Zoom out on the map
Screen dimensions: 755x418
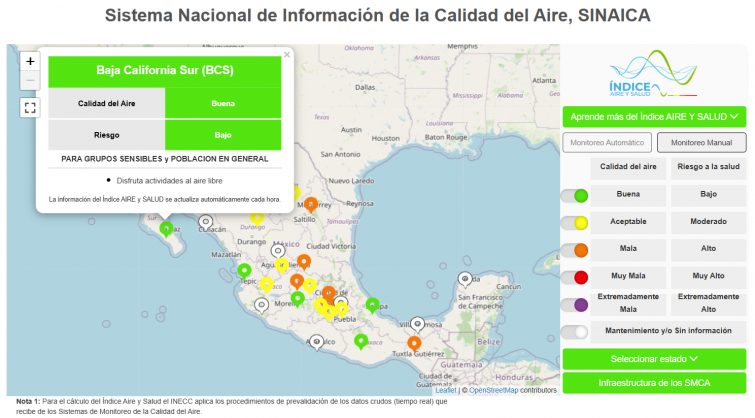(30, 80)
